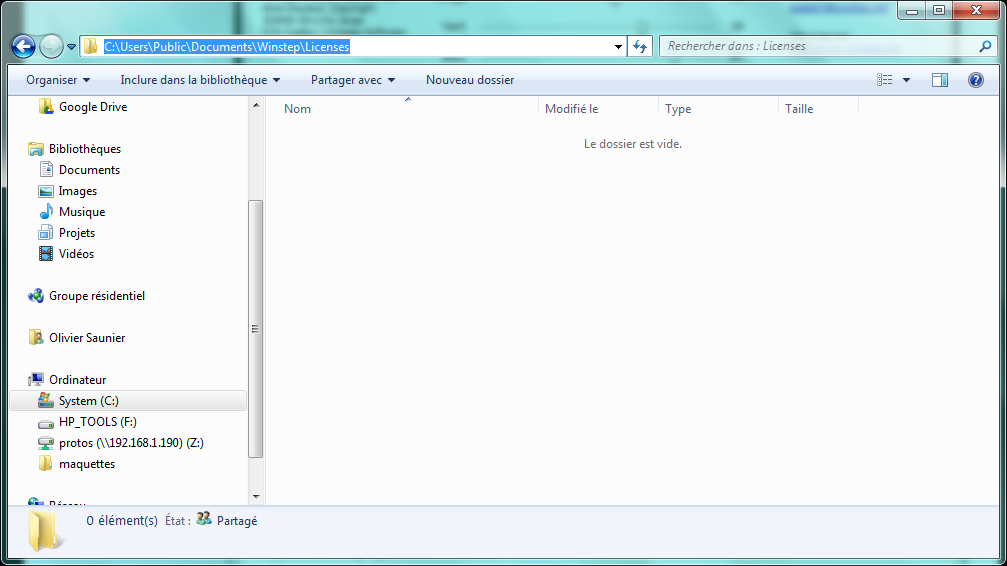Open address bar history dropdown arrow
1007x566 pixels.
(618, 46)
